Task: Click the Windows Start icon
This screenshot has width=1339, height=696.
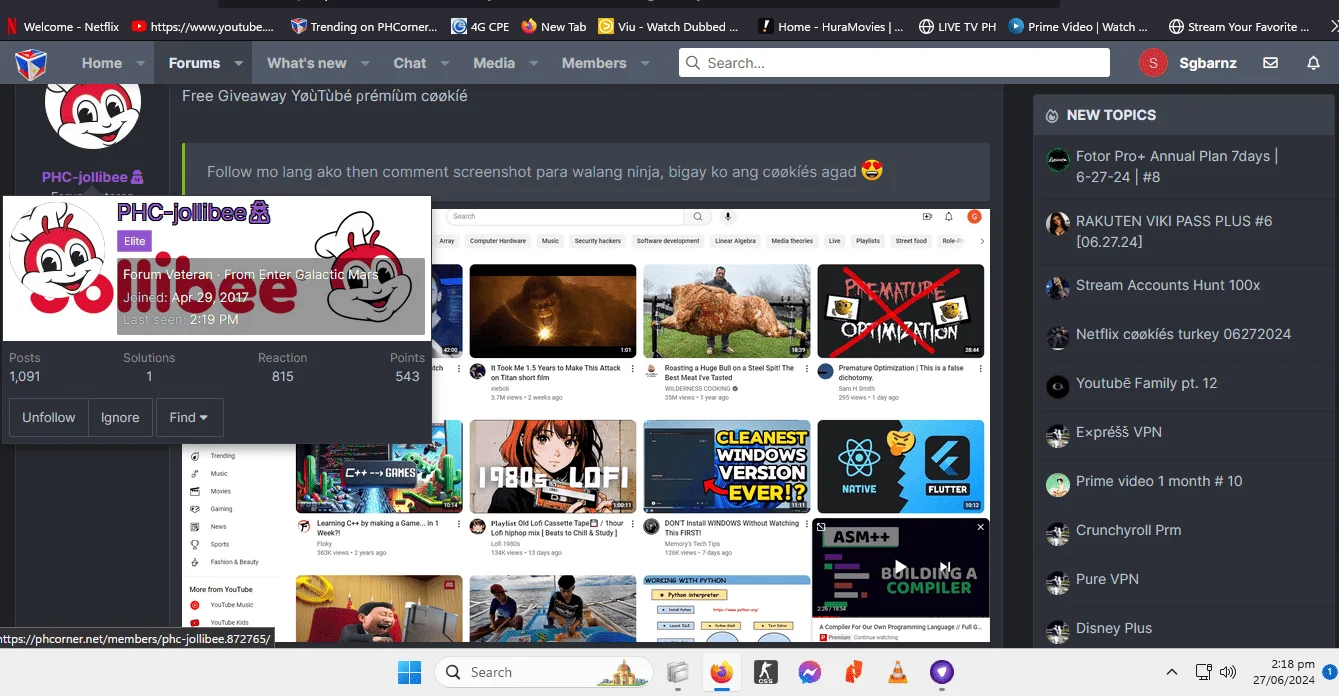Action: point(409,672)
